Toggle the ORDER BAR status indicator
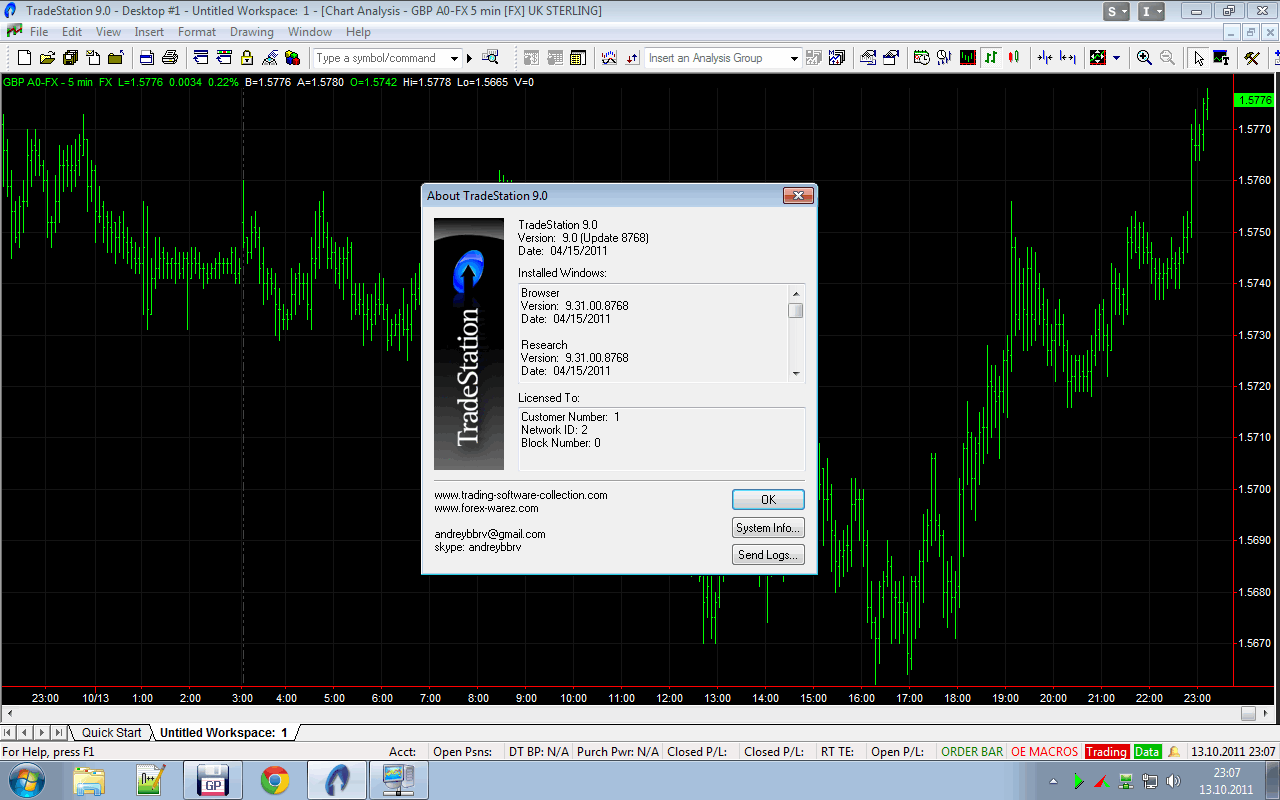 [971, 752]
